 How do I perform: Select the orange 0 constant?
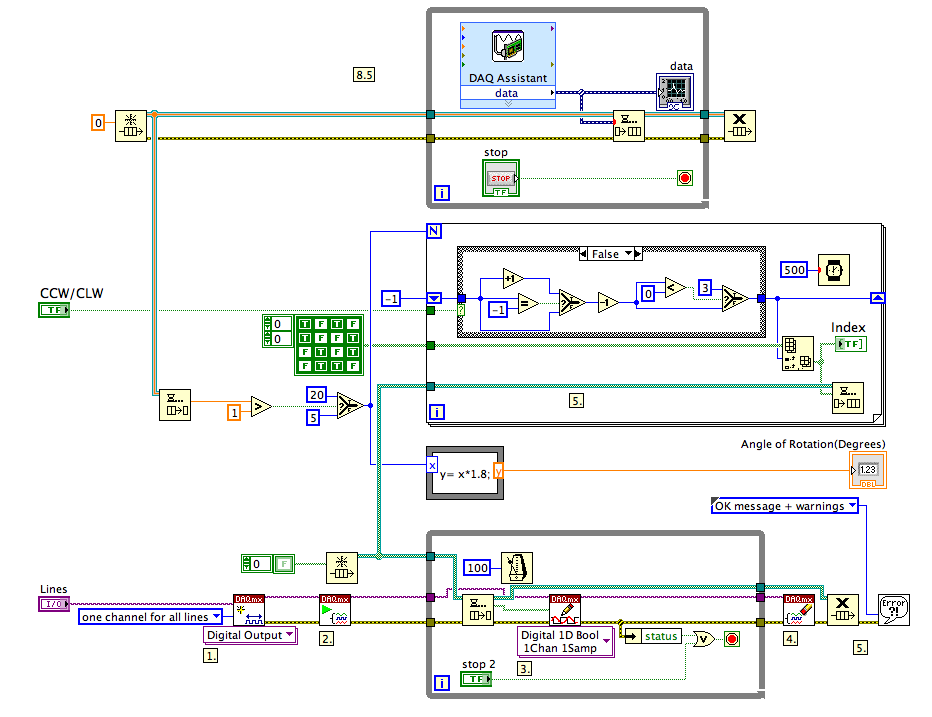pos(98,122)
